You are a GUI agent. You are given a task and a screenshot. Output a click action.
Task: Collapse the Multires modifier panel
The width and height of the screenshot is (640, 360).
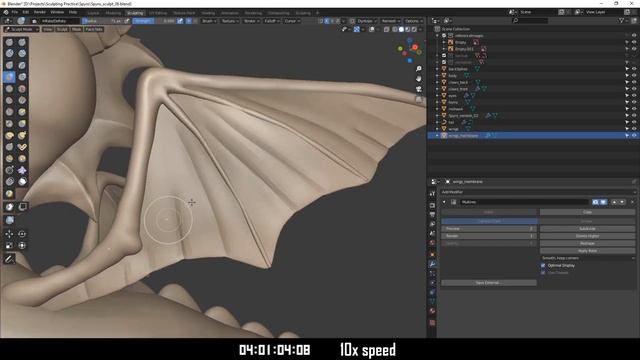(x=444, y=202)
